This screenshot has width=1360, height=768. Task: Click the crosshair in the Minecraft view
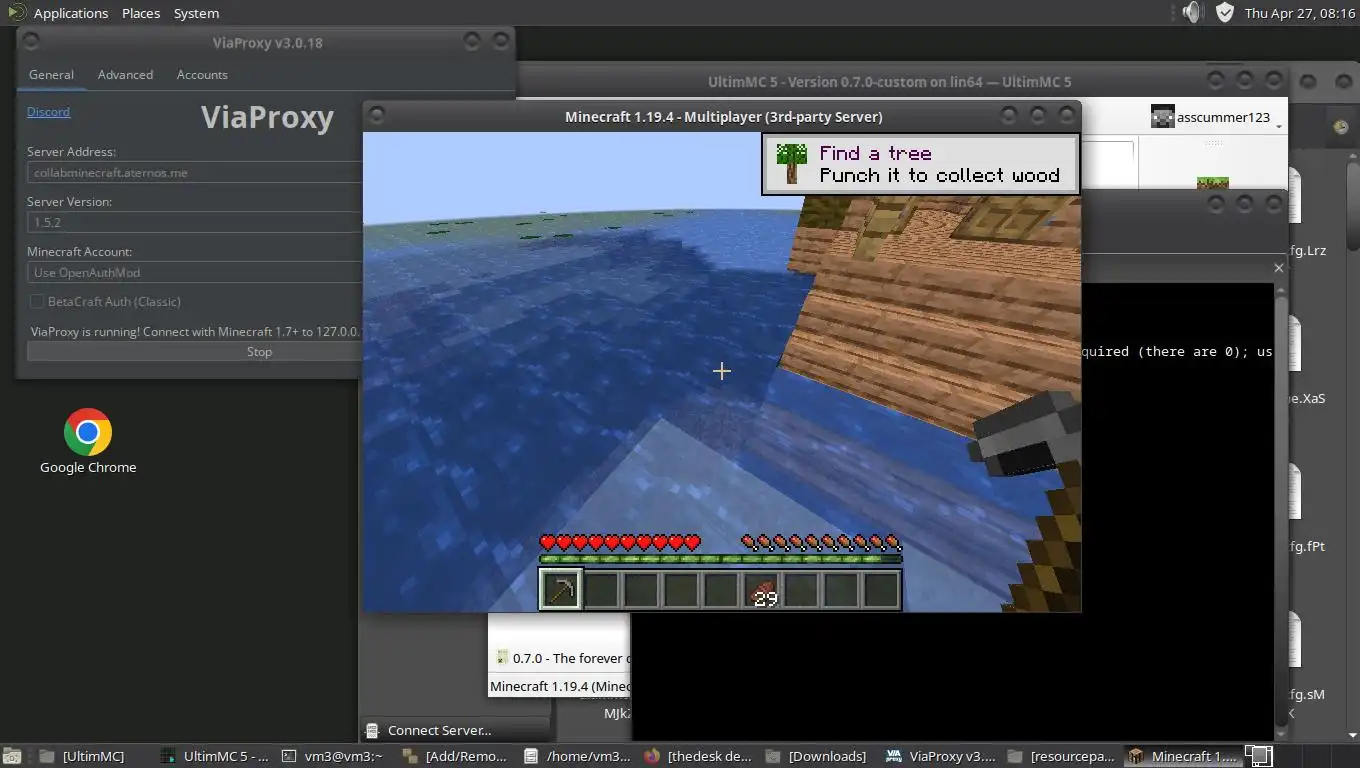point(721,371)
